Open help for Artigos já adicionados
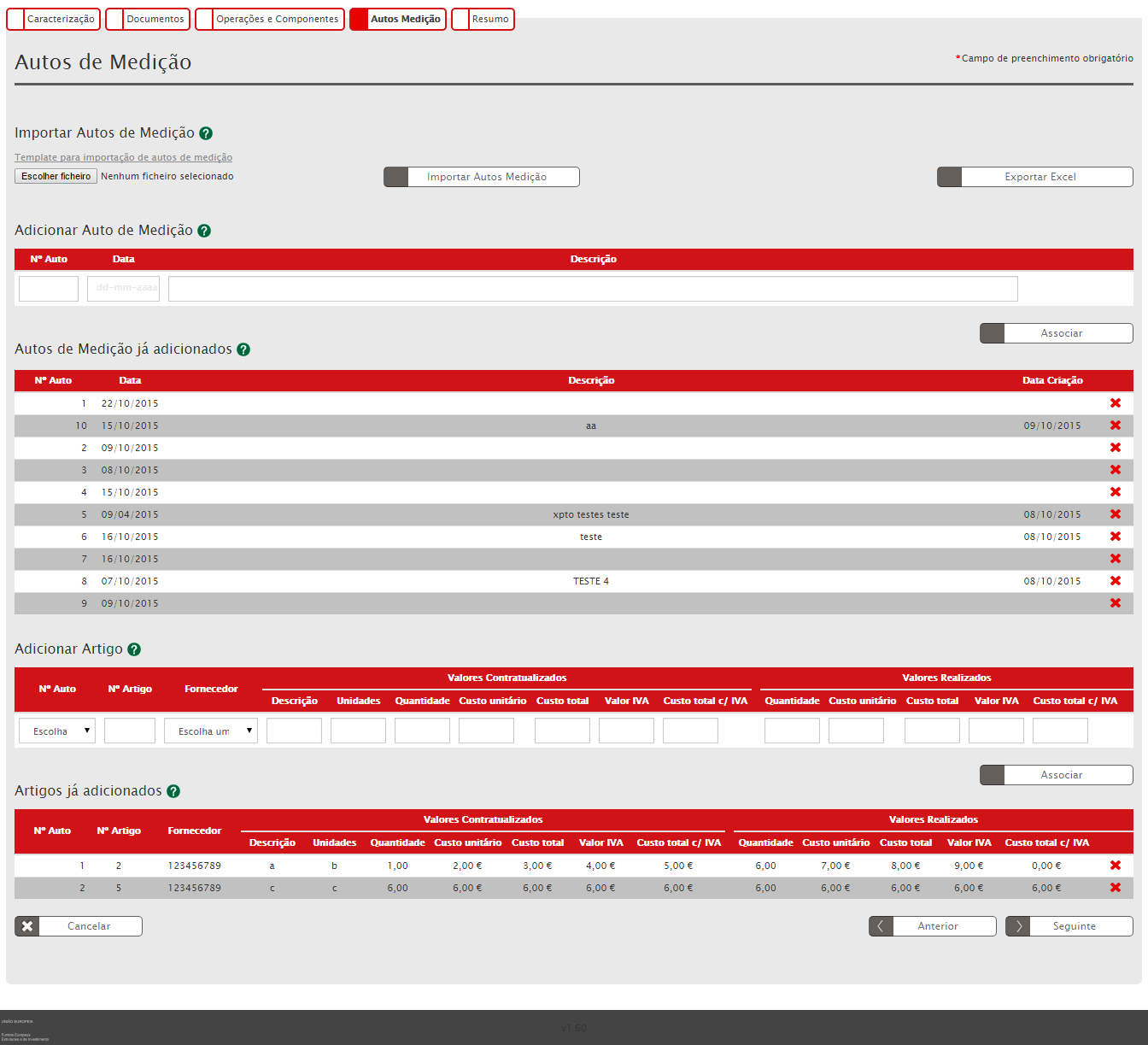This screenshot has width=1148, height=1045. pos(173,791)
